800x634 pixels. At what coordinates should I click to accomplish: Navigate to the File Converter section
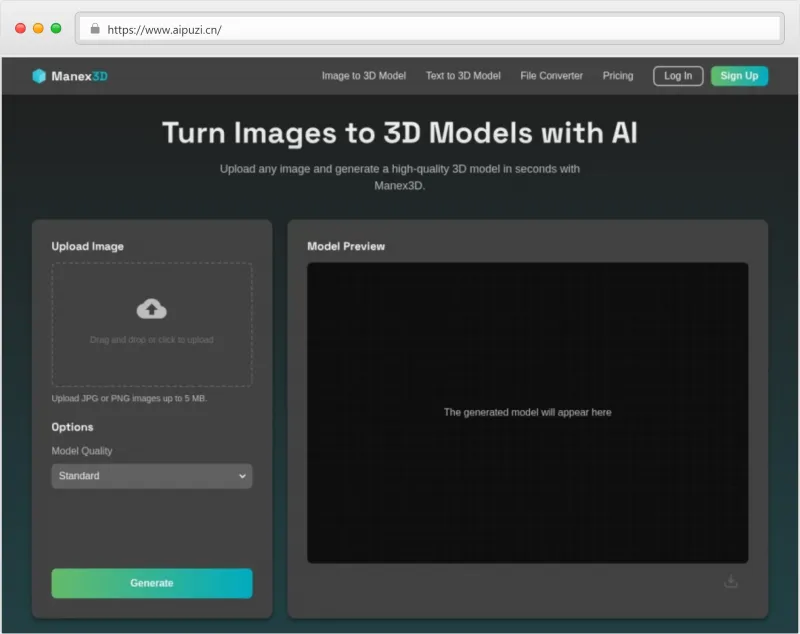(550, 75)
